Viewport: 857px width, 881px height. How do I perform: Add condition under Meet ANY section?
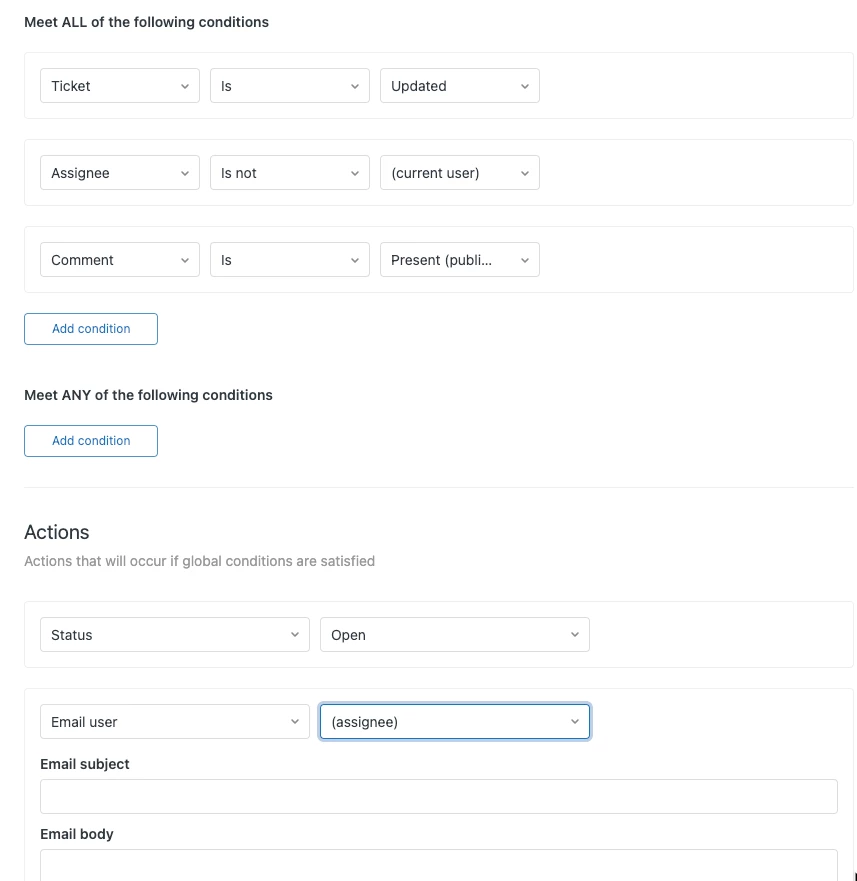coord(91,441)
